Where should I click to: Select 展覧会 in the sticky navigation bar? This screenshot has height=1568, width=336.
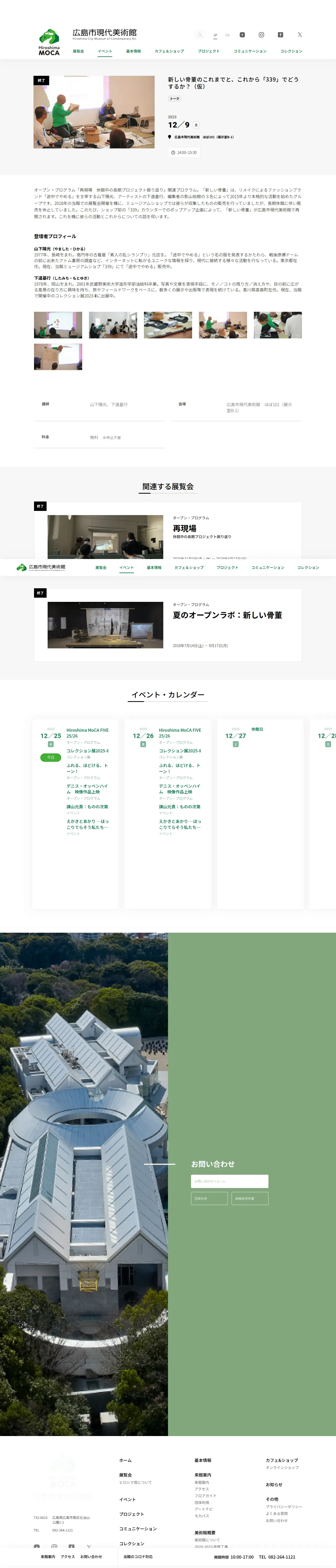pos(101,567)
